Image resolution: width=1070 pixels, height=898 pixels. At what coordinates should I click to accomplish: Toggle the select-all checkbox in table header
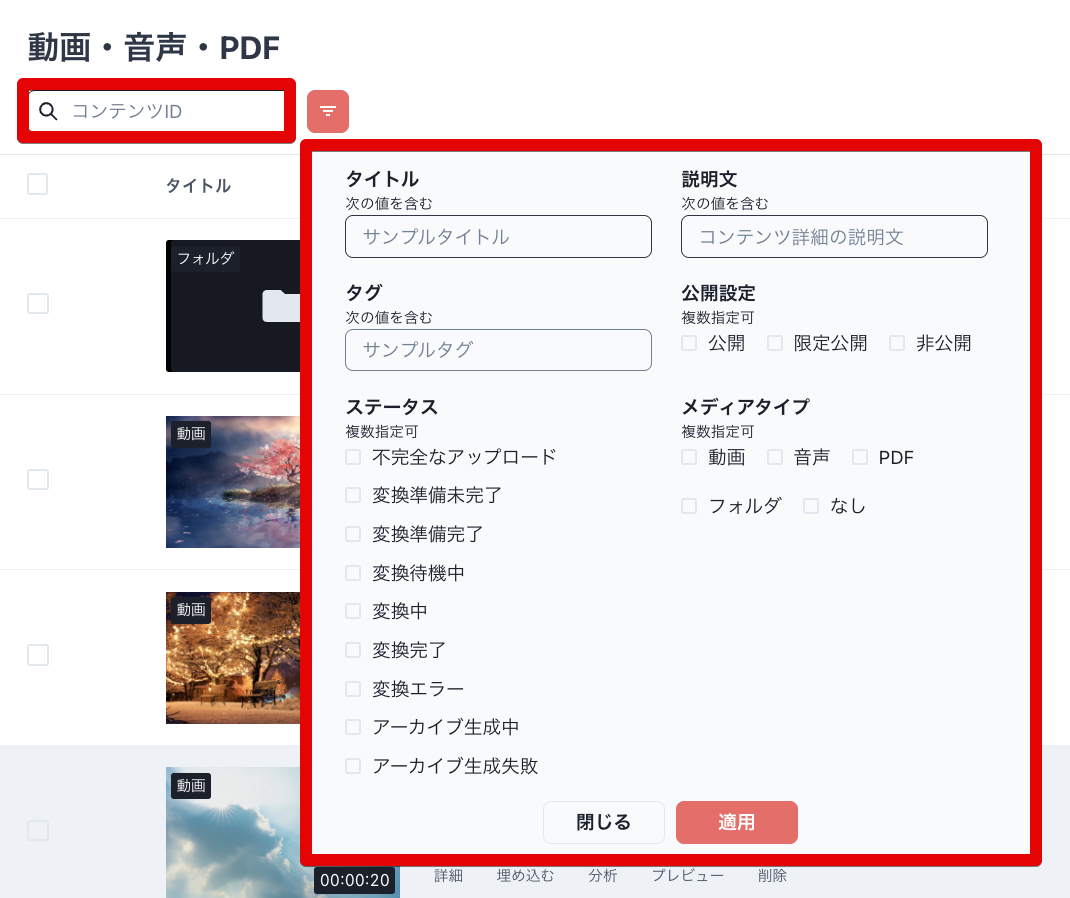click(x=37, y=184)
